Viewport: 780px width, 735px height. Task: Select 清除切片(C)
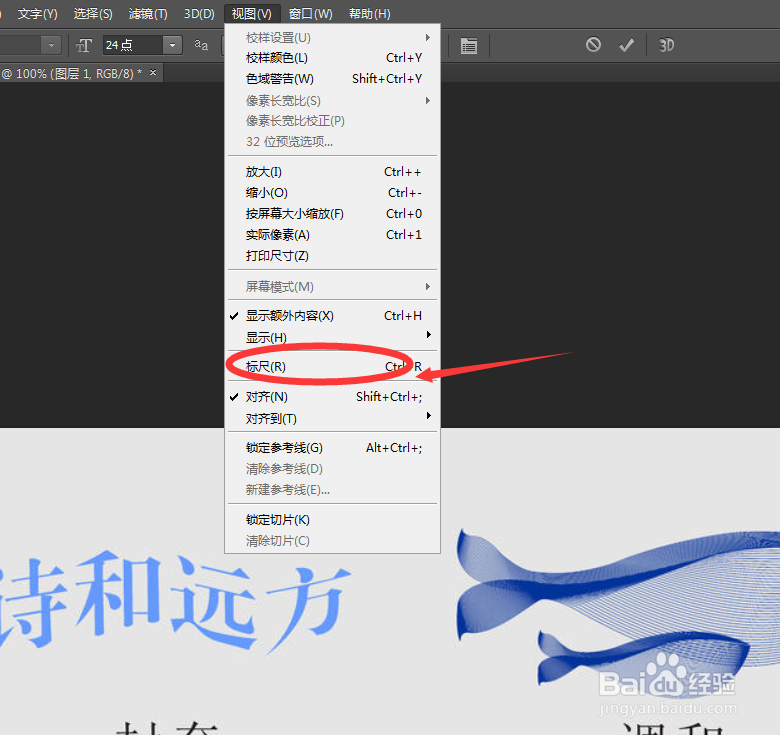coord(332,541)
